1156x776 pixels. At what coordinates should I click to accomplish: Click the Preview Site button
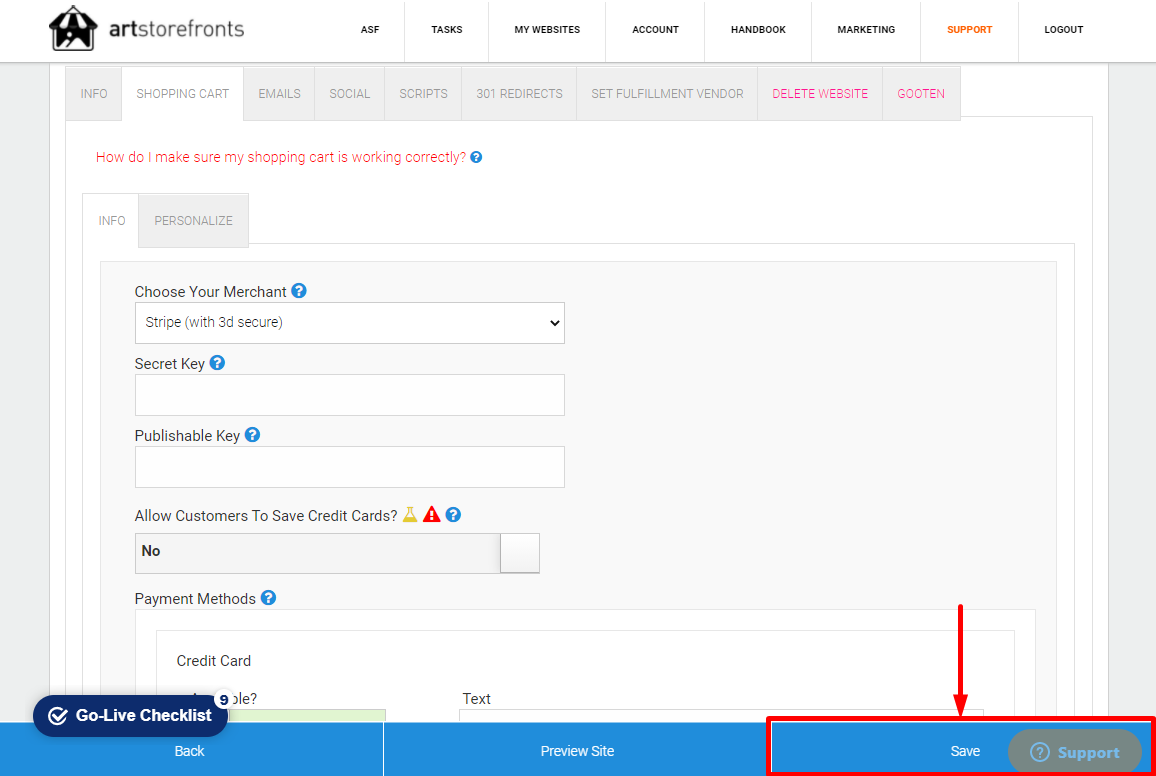(x=577, y=750)
